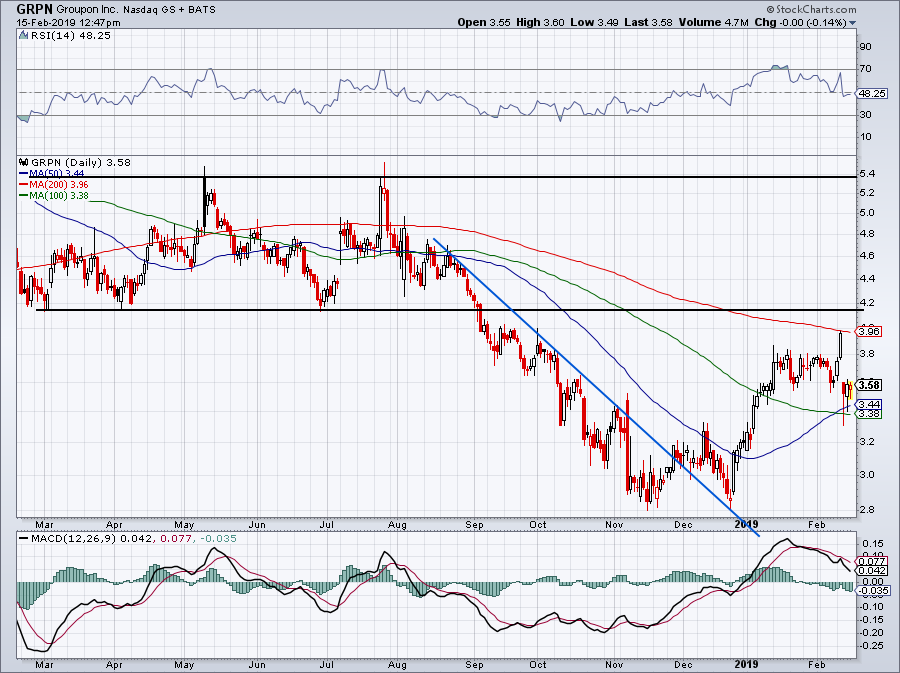Click the 'Volume 4.7M' value
The image size is (900, 673).
(713, 22)
